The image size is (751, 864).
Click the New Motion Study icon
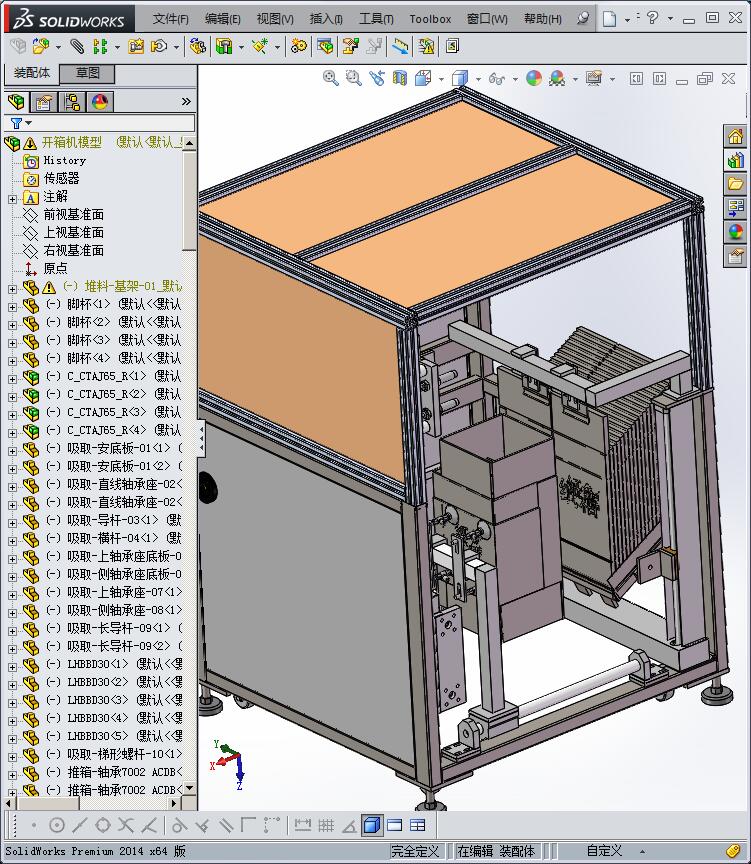point(299,46)
